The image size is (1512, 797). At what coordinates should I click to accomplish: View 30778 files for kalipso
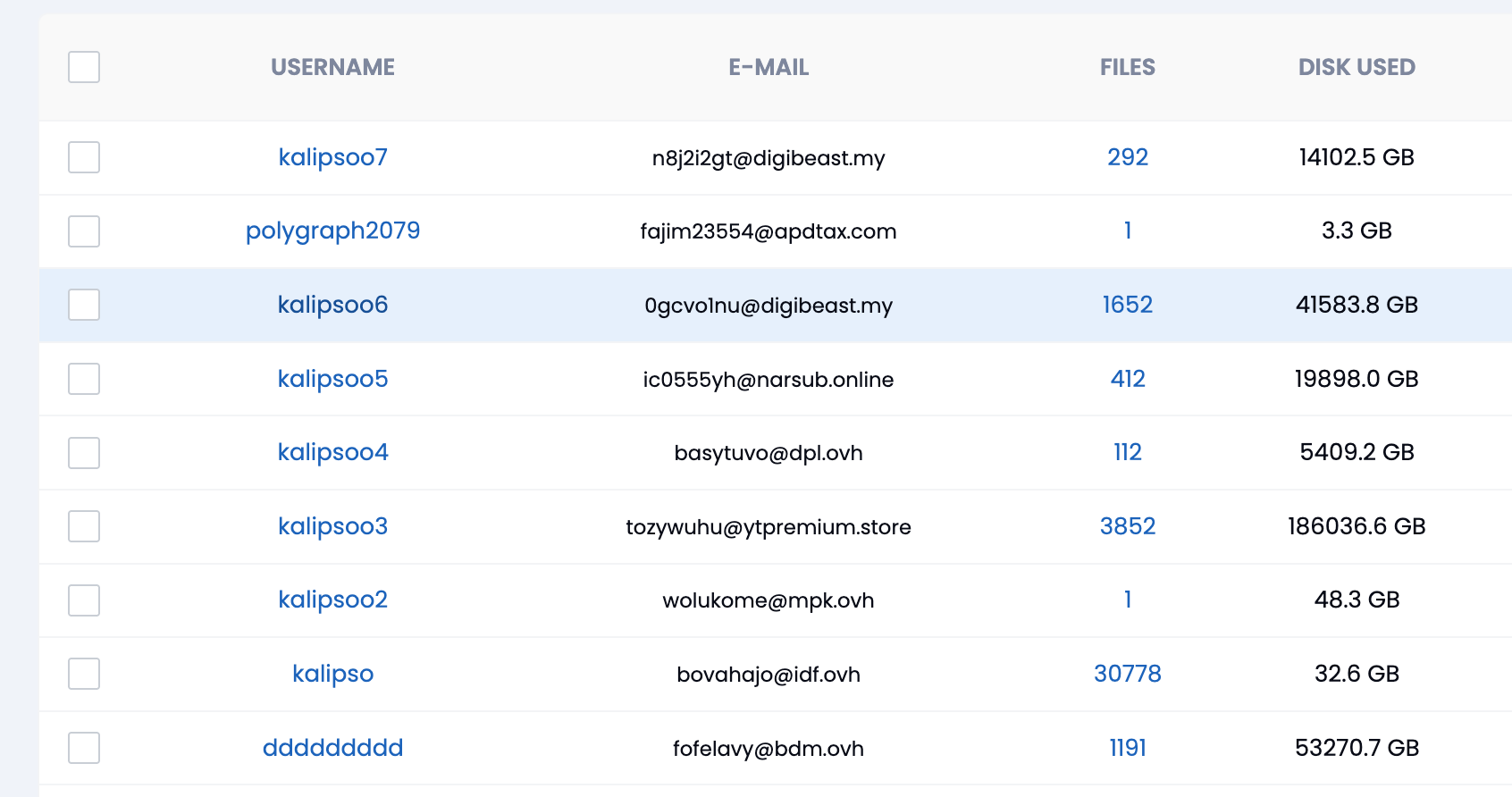(1128, 674)
